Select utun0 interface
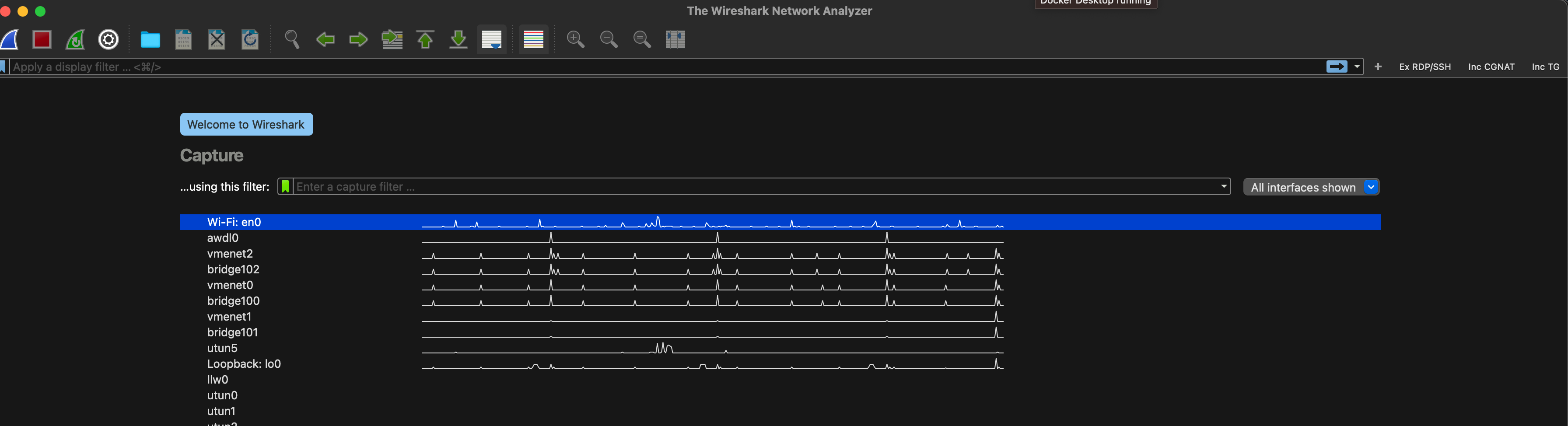 coord(780,396)
